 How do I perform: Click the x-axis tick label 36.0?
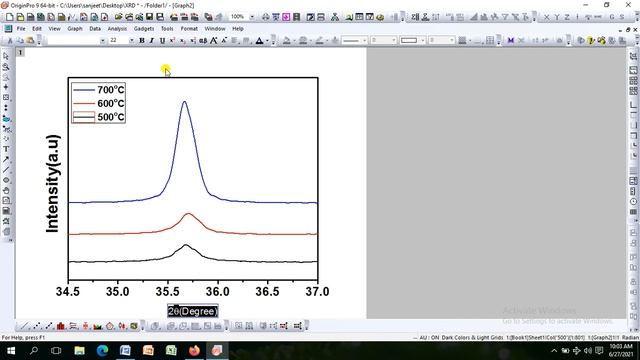(x=218, y=291)
